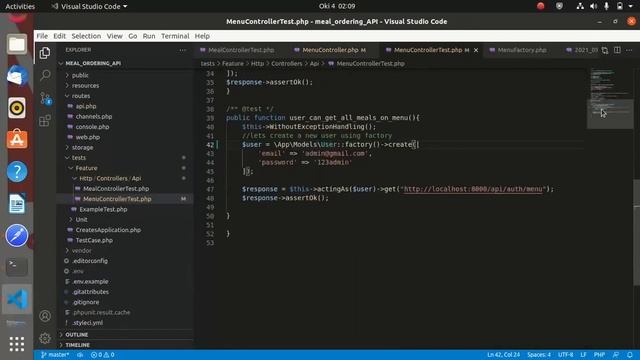Viewport: 640px width, 360px height.
Task: Expand the vendor folder
Action: coord(82,250)
